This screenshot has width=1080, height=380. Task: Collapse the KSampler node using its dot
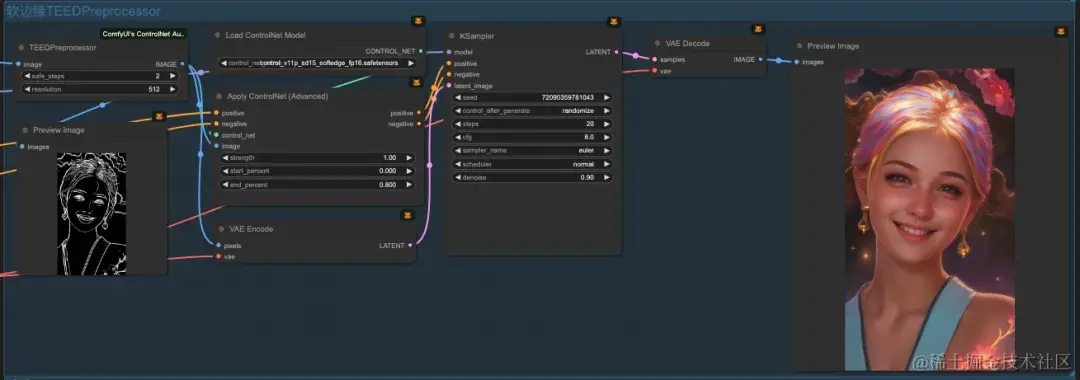tap(451, 36)
